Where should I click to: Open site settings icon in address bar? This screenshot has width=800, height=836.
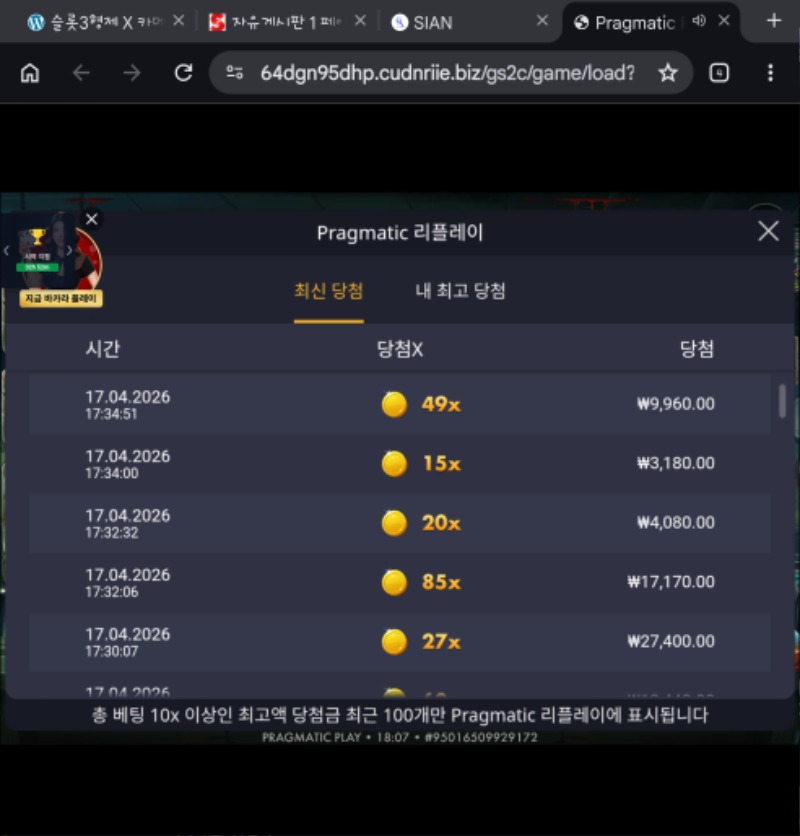235,73
